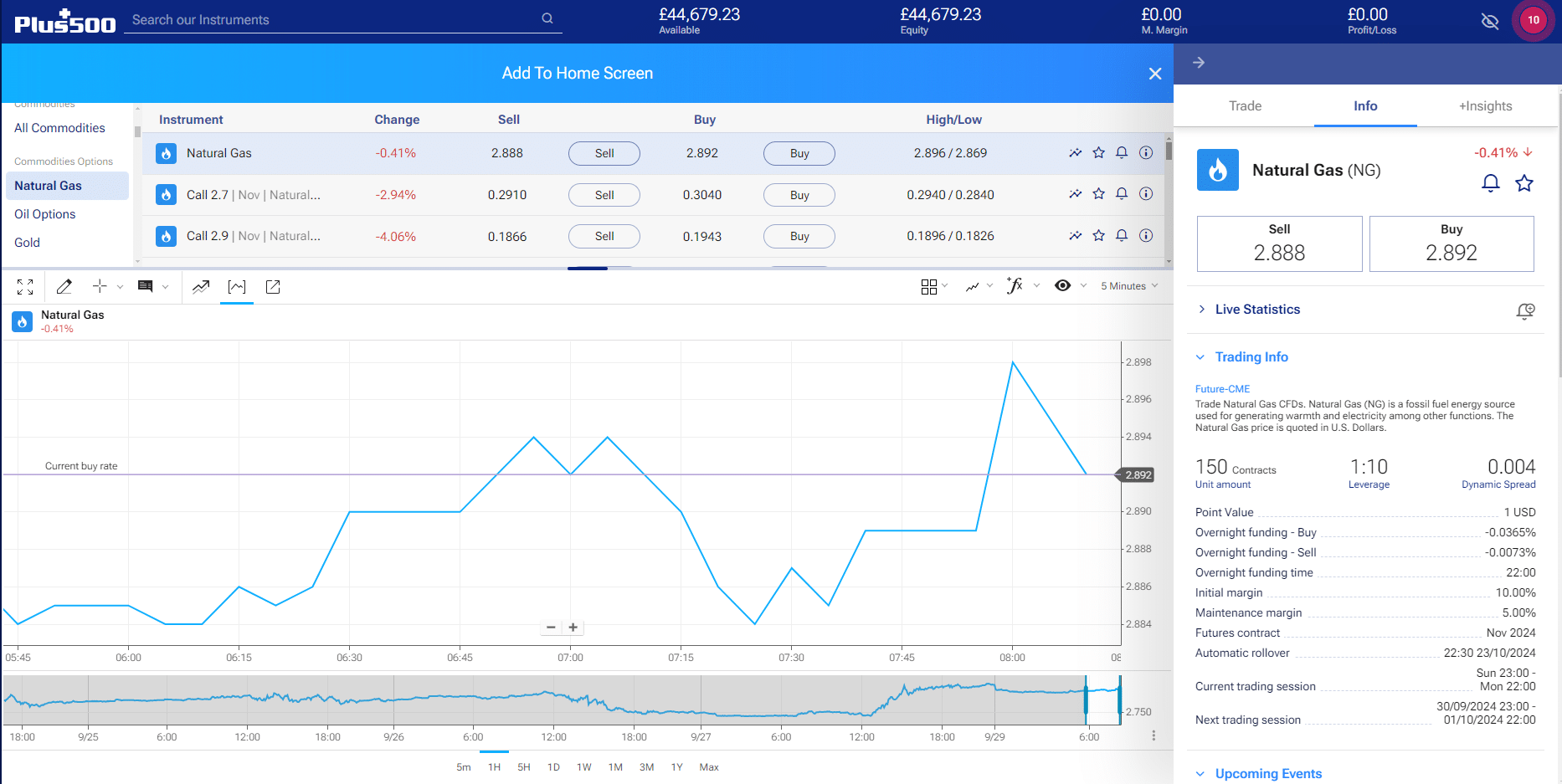Set price alert bell in Info panel
This screenshot has height=784, width=1562.
pyautogui.click(x=1491, y=183)
